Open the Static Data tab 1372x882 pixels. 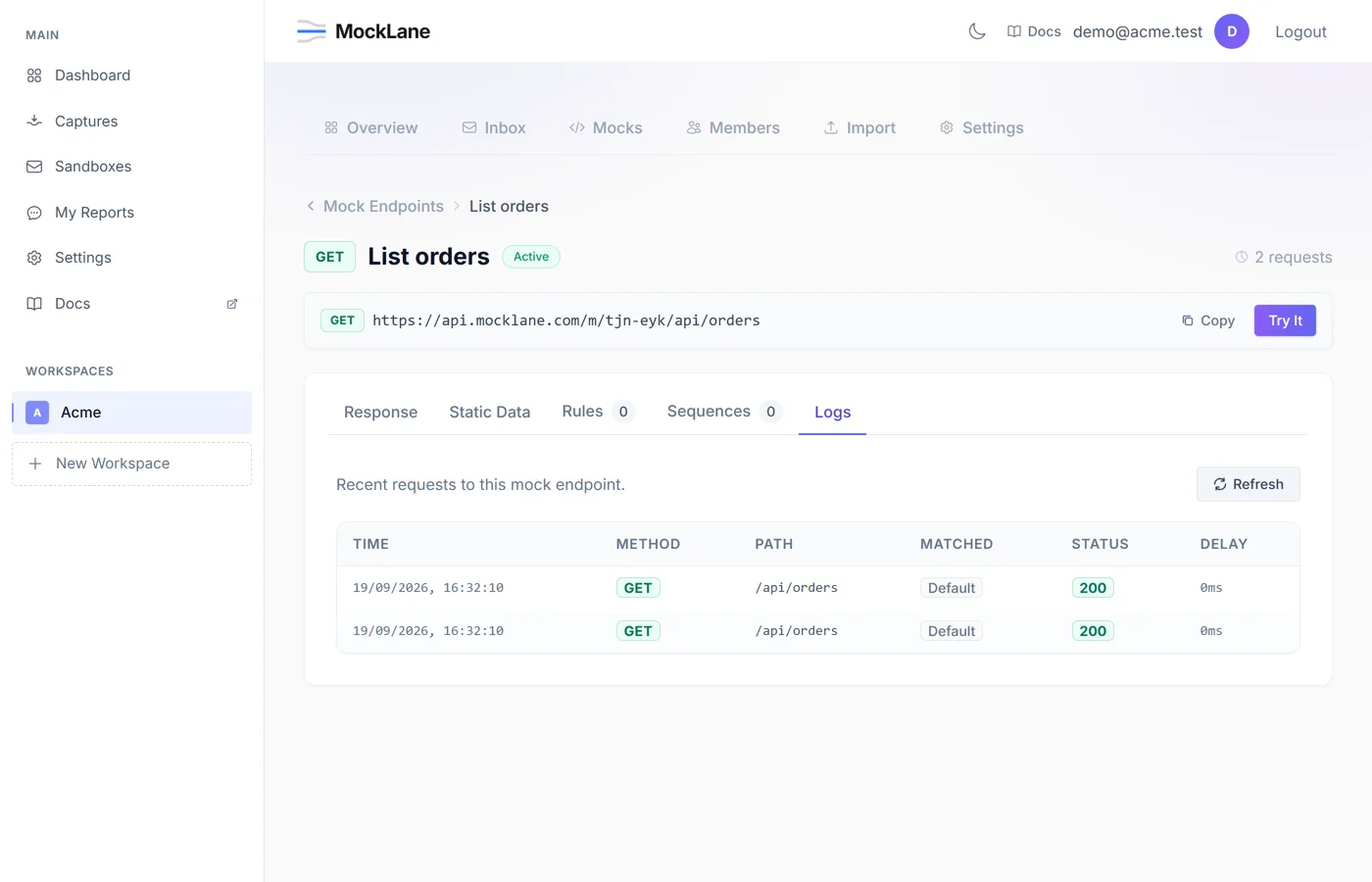pos(490,412)
